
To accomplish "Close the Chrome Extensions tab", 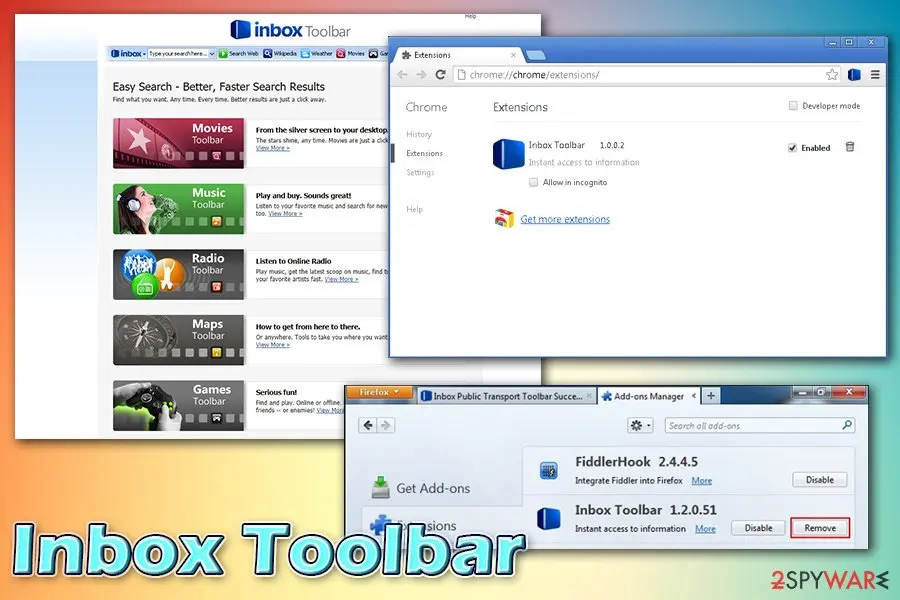I will [x=513, y=55].
